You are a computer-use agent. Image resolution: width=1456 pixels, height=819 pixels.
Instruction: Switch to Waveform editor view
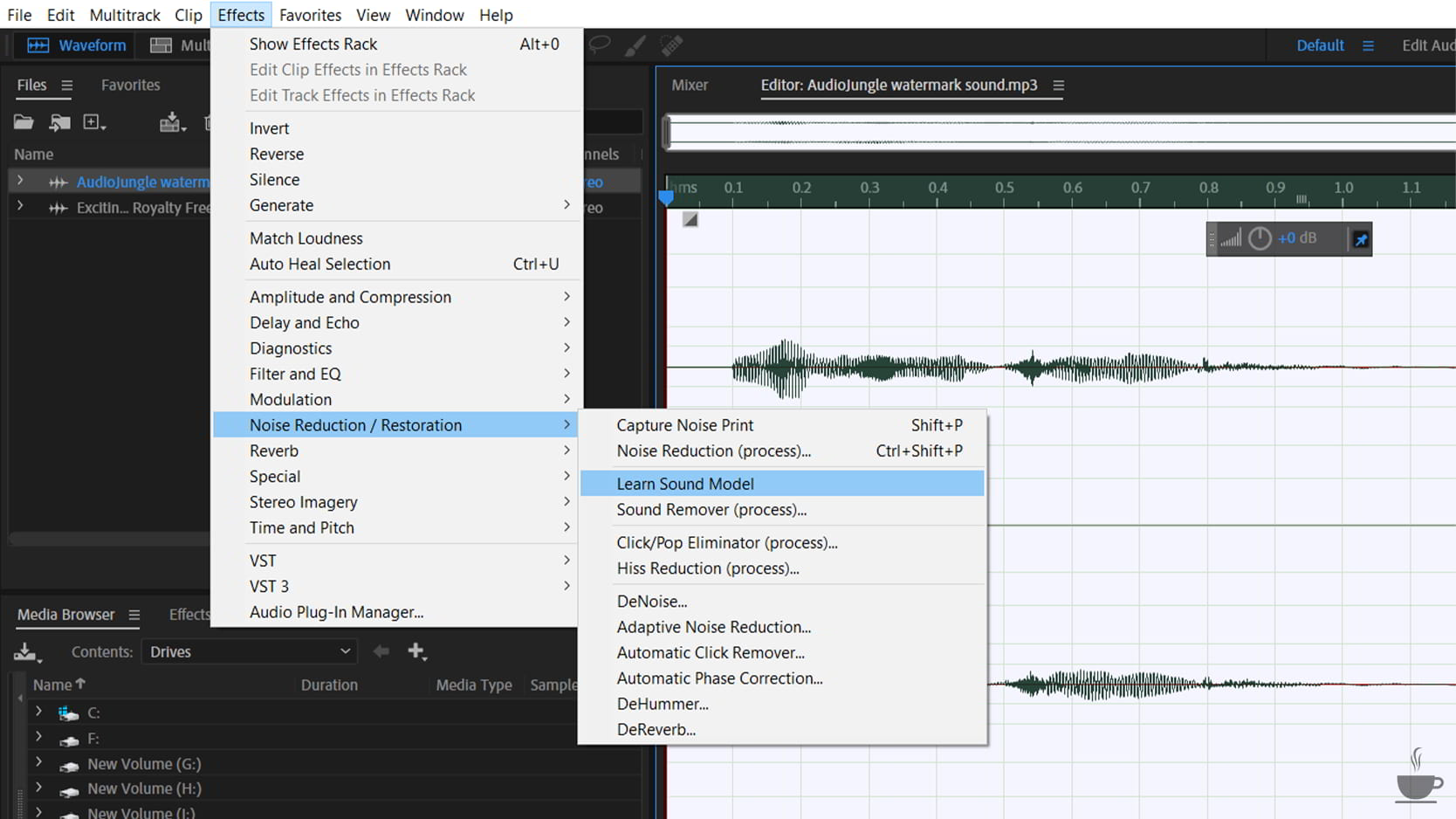[77, 45]
